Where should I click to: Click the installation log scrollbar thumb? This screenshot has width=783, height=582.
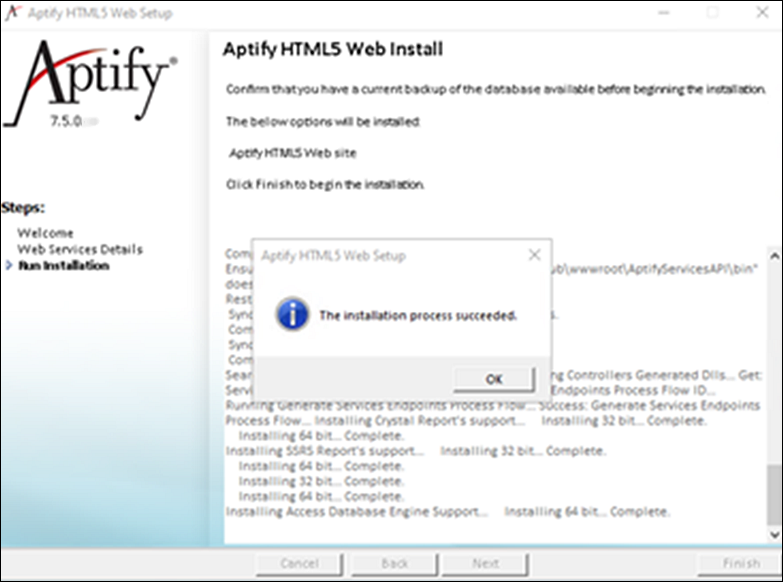[774, 495]
